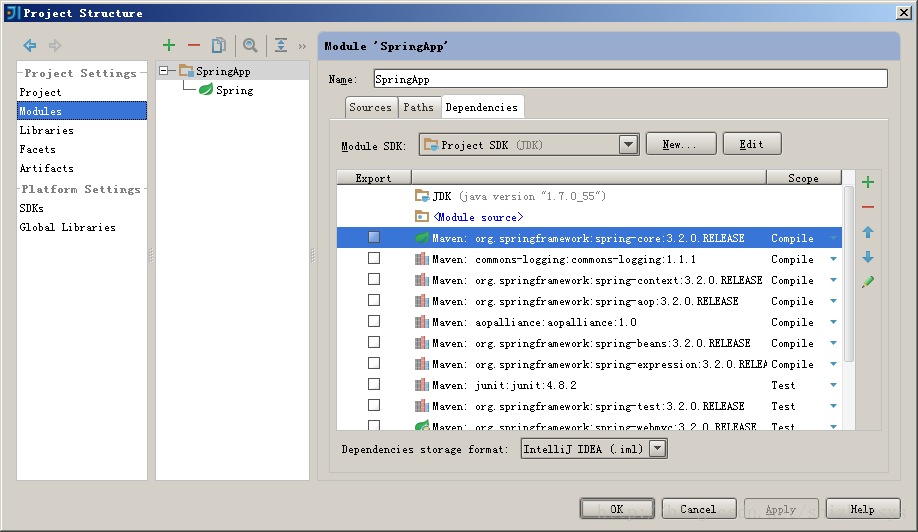Click the library icon of spring-beans
Viewport: 918px width, 532px height.
(x=422, y=343)
